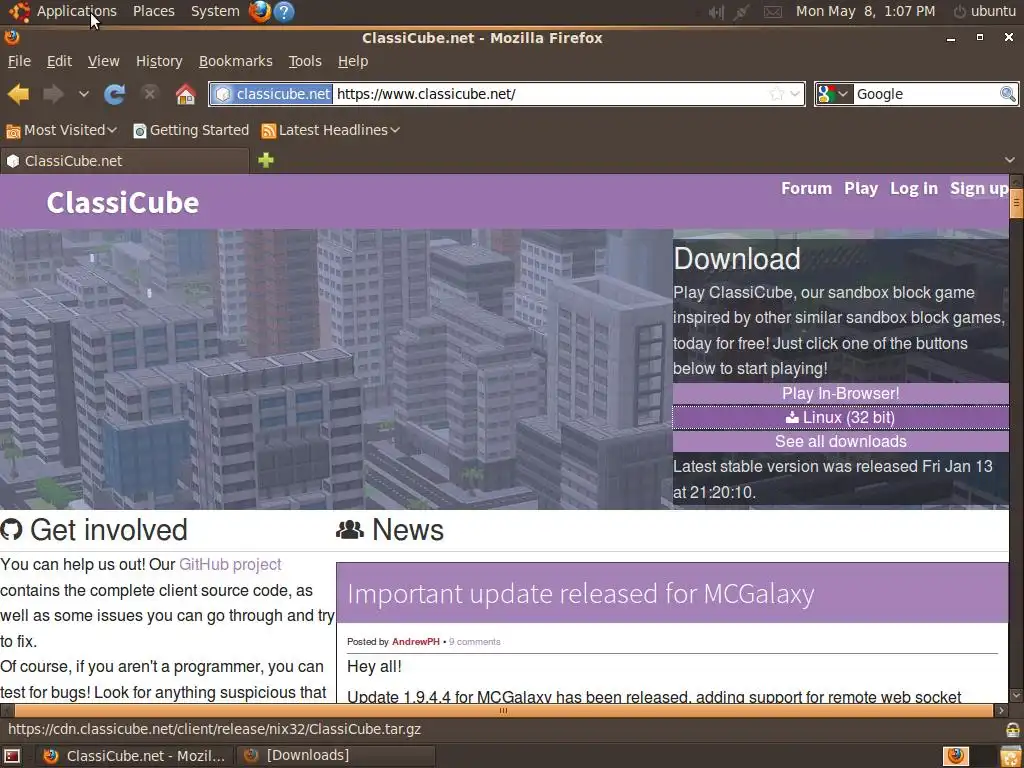1024x768 pixels.
Task: Launch Firefox from the top panel icon
Action: (x=260, y=11)
